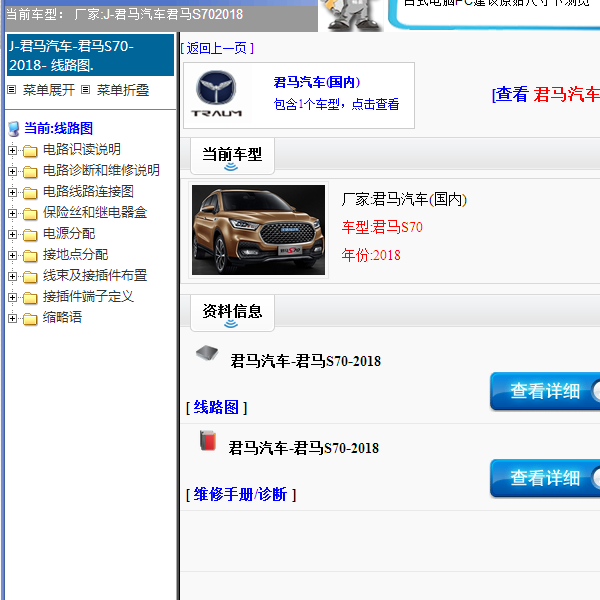The width and height of the screenshot is (600, 600).
Task: Click folder icon beside 接地点分配
Action: [30, 256]
